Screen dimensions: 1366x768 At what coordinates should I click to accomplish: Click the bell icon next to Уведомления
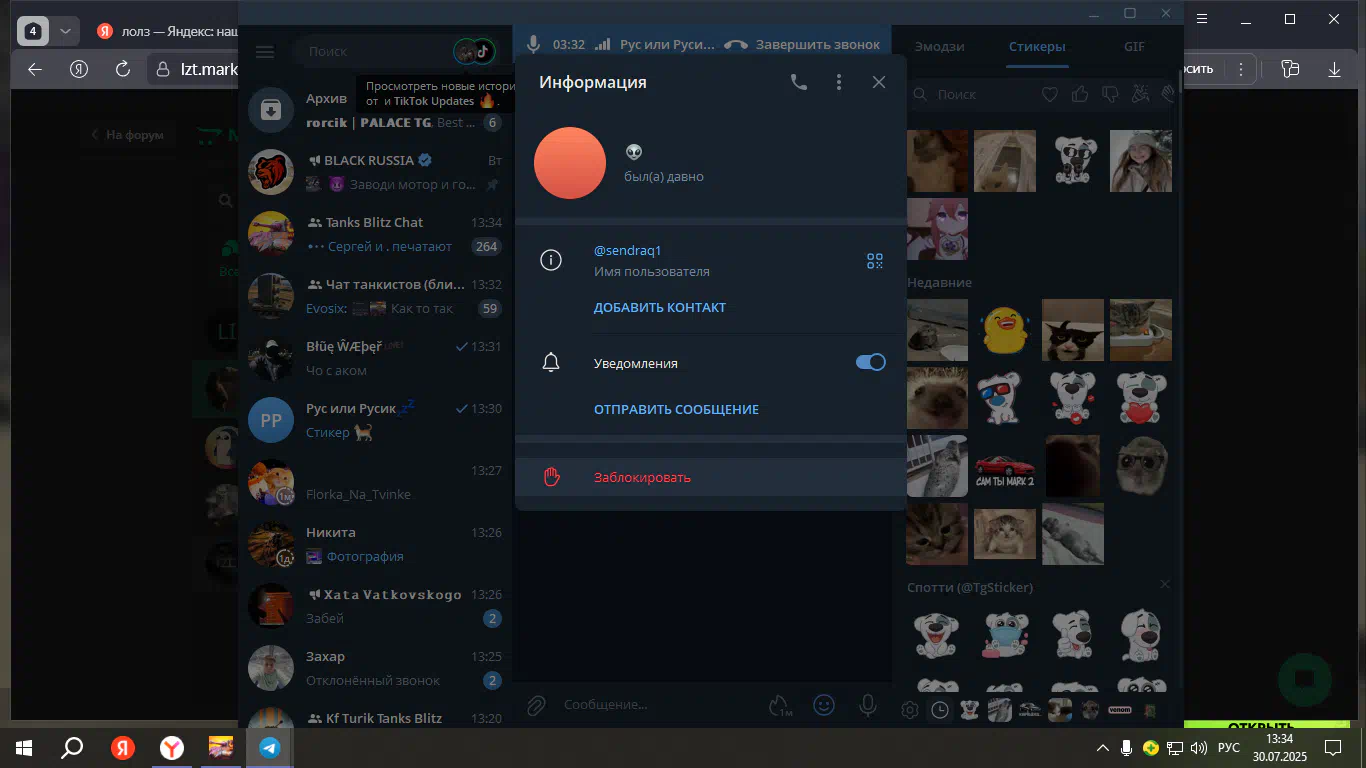click(x=551, y=362)
